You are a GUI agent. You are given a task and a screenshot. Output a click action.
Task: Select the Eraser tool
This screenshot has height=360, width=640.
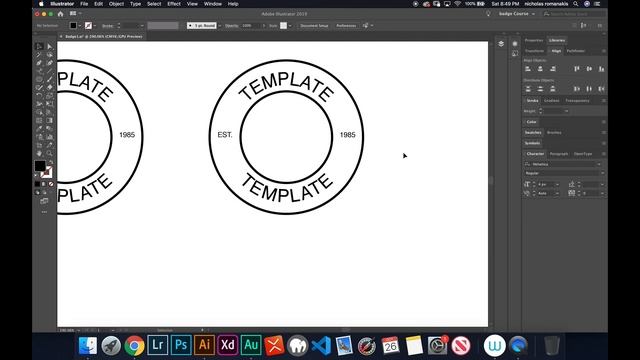[49, 87]
